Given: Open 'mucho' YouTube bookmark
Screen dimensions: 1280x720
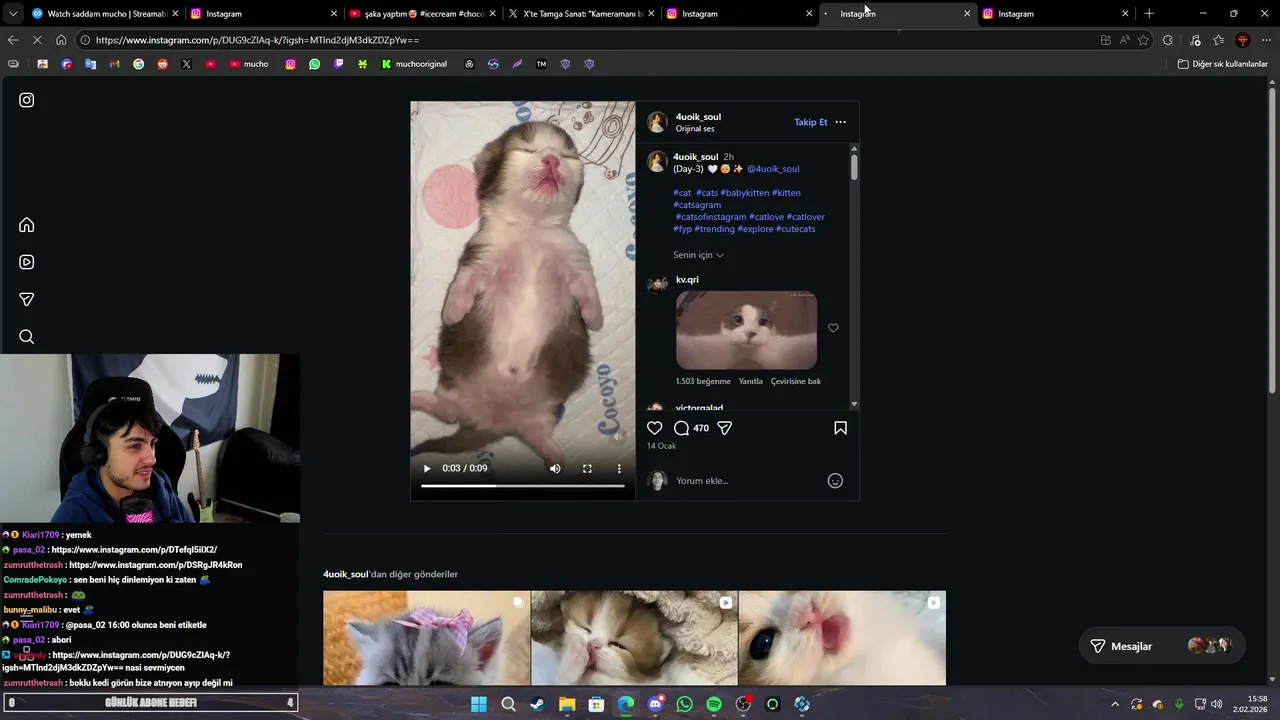Looking at the screenshot, I should pos(249,64).
